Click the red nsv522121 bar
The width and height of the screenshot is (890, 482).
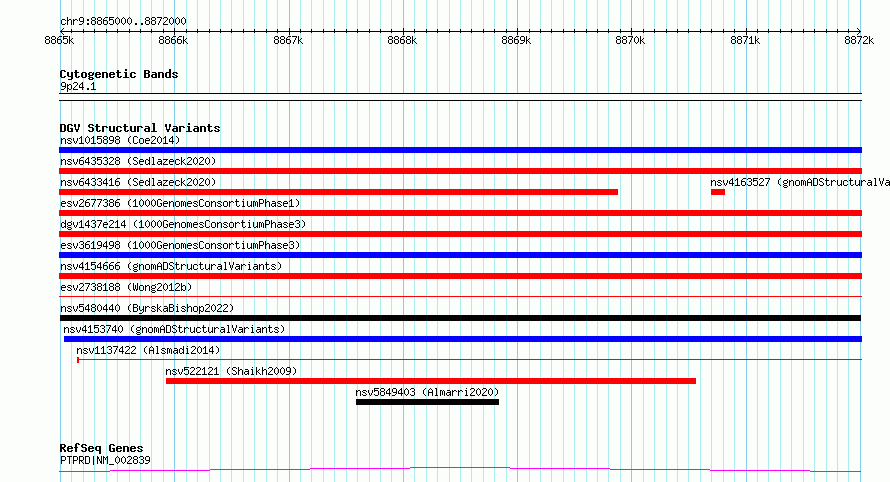[x=431, y=381]
